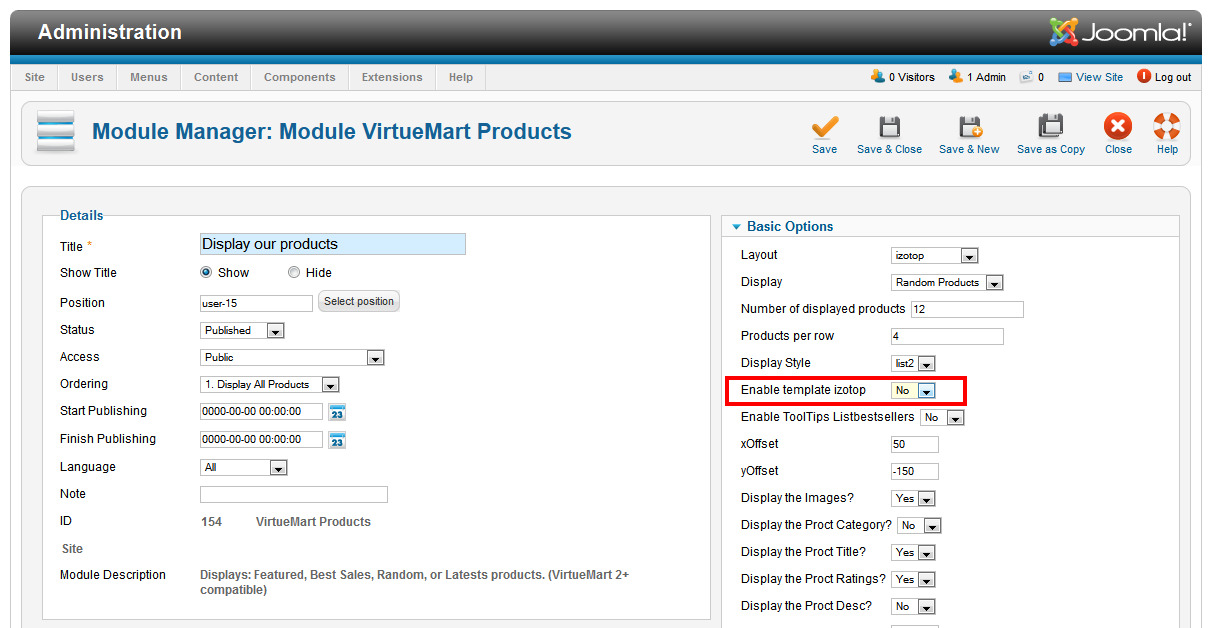Image resolution: width=1212 pixels, height=628 pixels.
Task: Open Finish Publishing calendar picker
Action: tap(337, 440)
